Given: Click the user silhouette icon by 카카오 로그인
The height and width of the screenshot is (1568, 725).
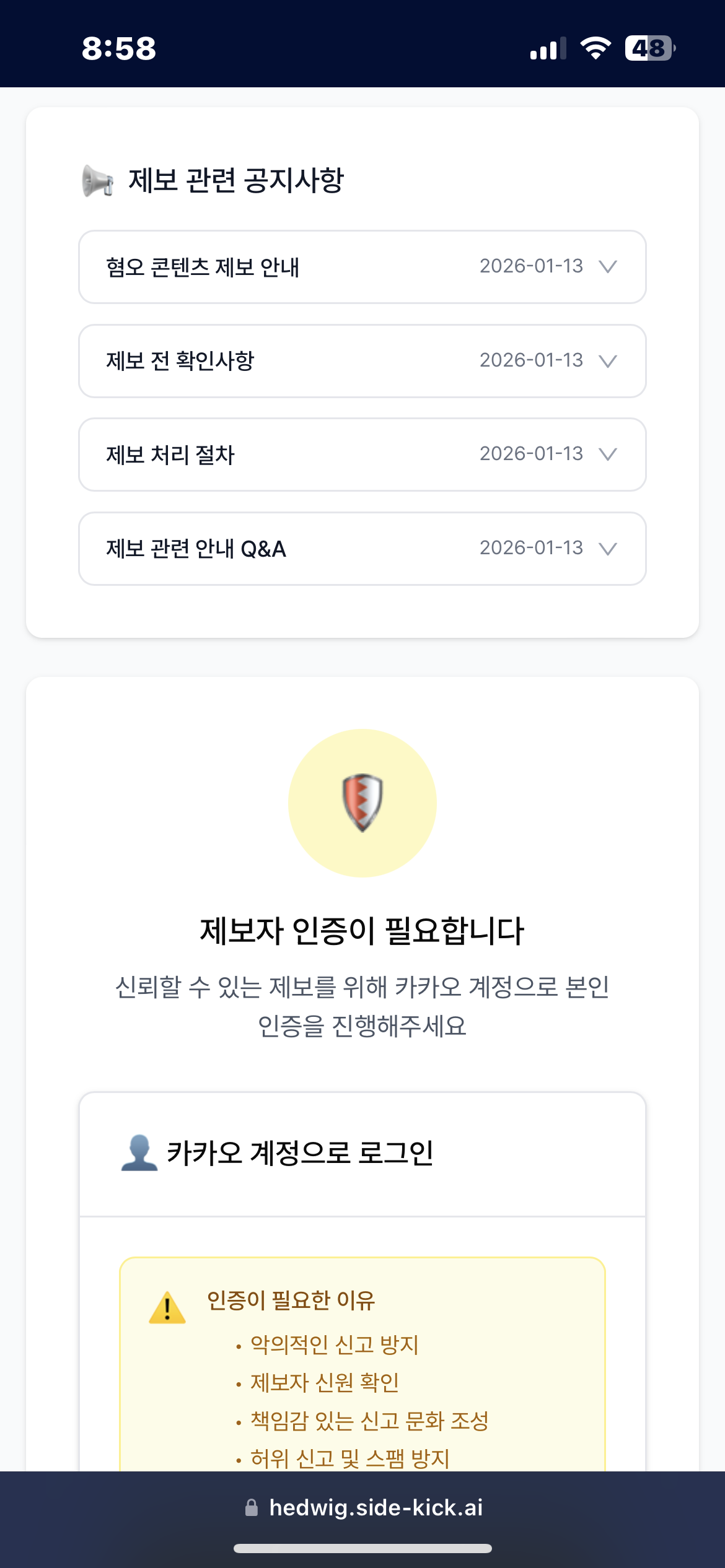Looking at the screenshot, I should pyautogui.click(x=139, y=1153).
